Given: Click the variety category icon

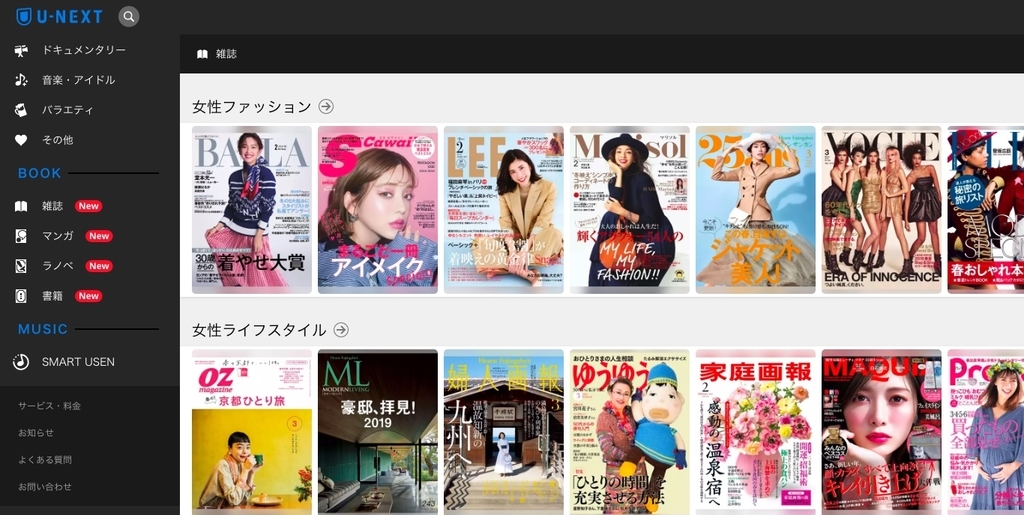Looking at the screenshot, I should click(22, 110).
